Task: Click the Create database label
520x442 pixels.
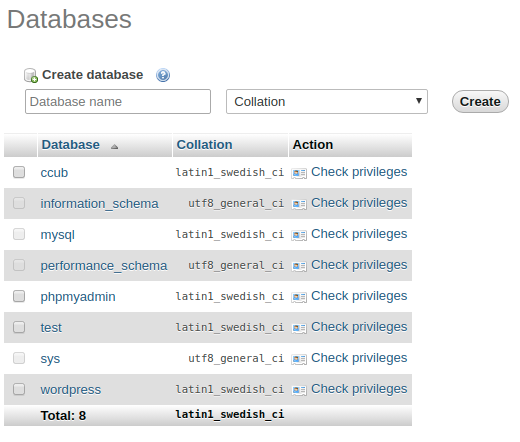Action: [x=92, y=75]
